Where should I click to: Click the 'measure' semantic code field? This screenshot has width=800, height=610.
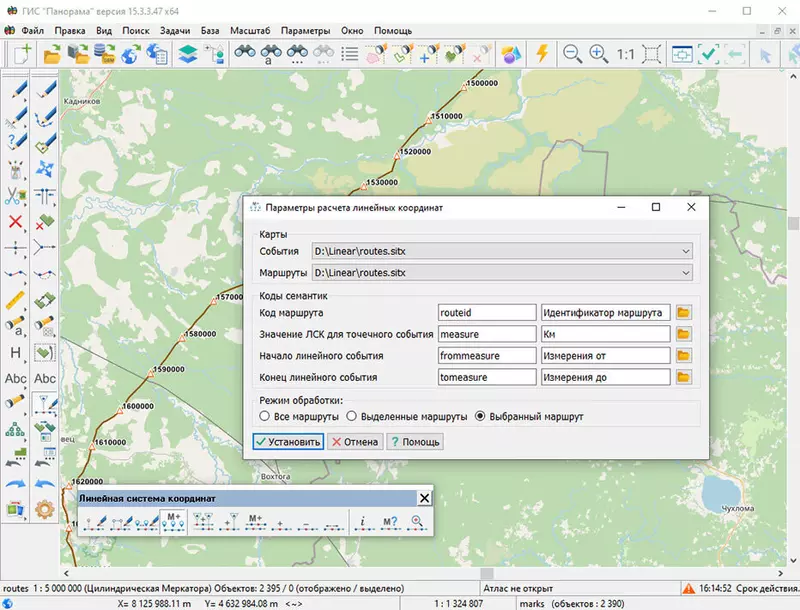point(487,334)
